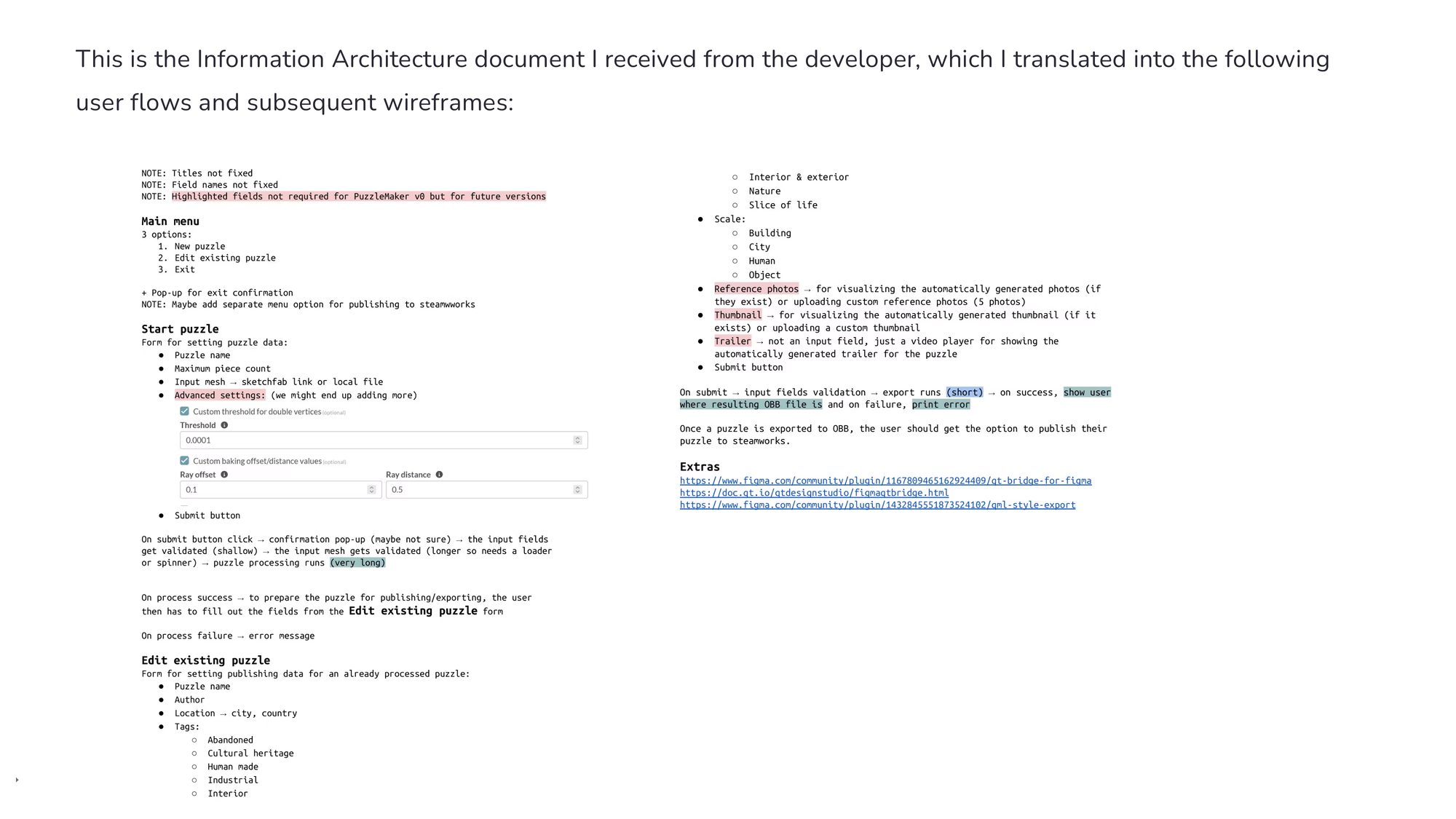
Task: Click the Ray offset stepper arrows
Action: point(371,490)
